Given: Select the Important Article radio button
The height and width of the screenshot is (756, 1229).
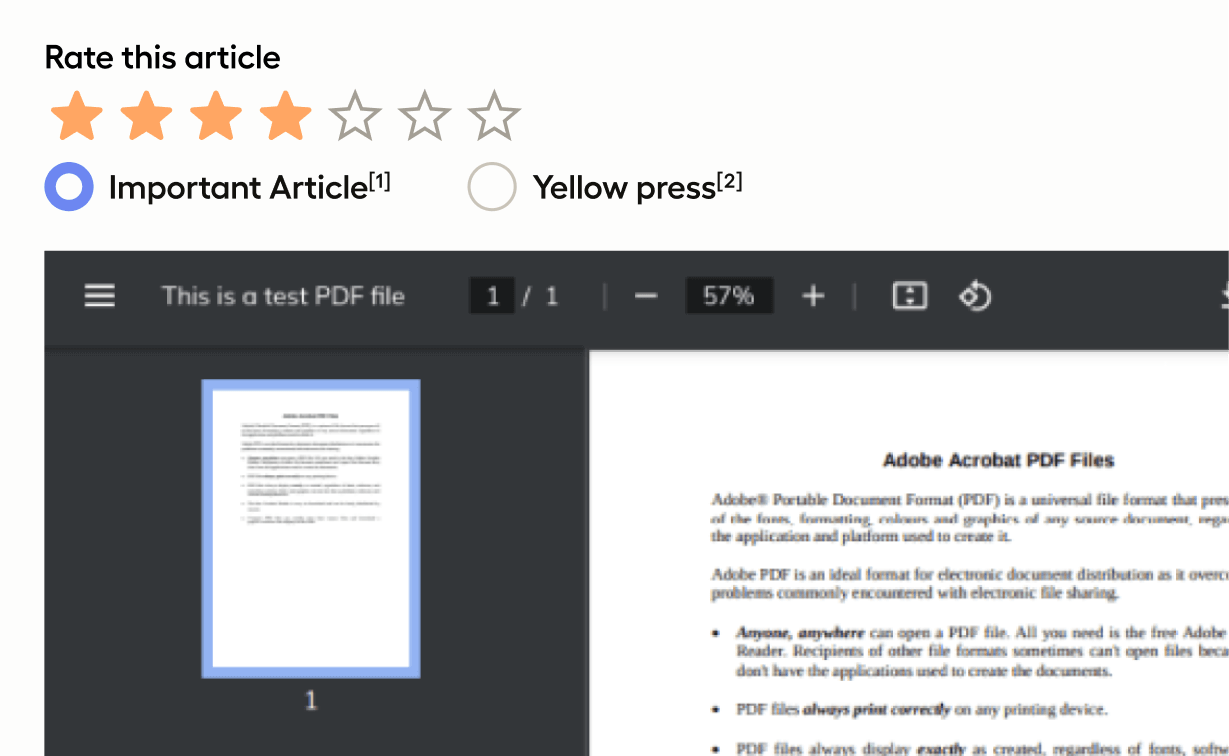Looking at the screenshot, I should [x=69, y=187].
